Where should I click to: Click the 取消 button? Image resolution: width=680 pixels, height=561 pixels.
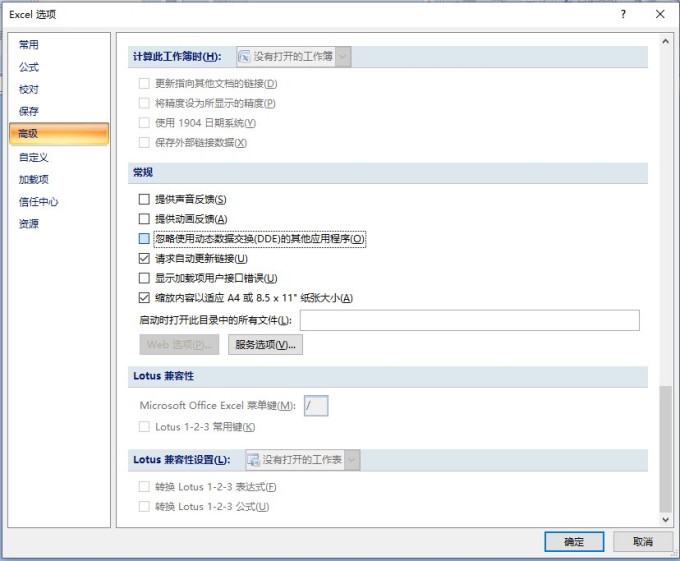pyautogui.click(x=643, y=541)
